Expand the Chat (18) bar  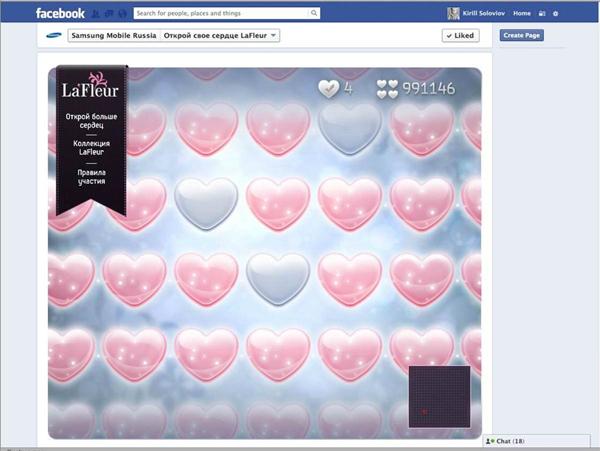540,441
